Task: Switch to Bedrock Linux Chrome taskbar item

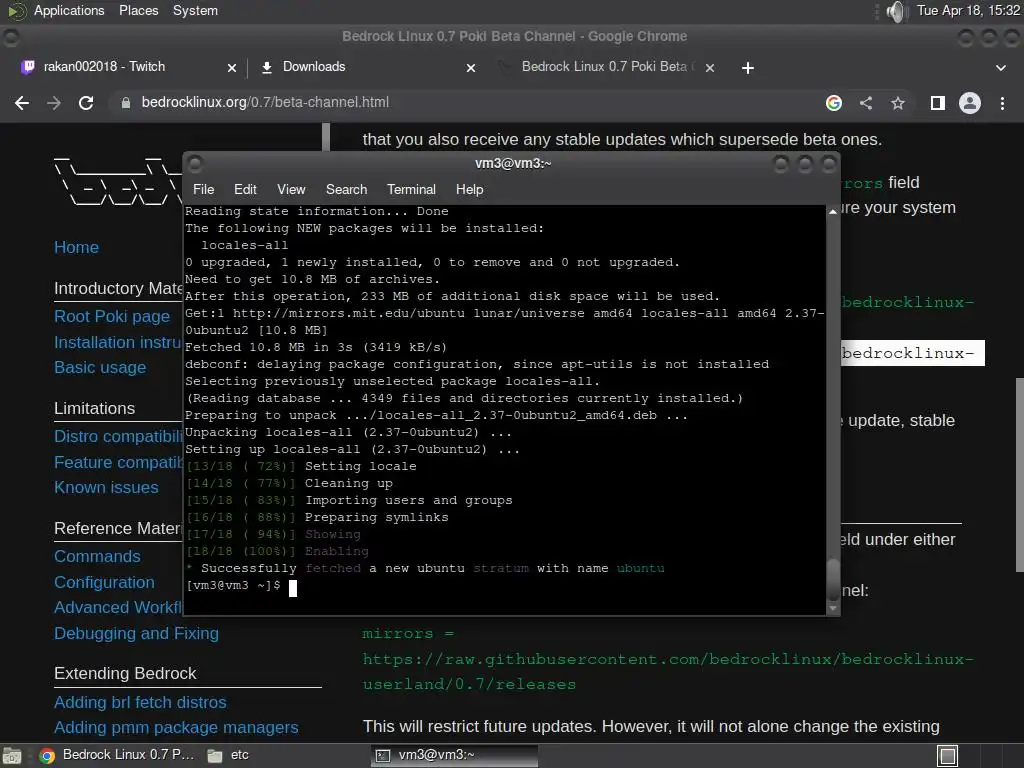Action: pos(118,755)
